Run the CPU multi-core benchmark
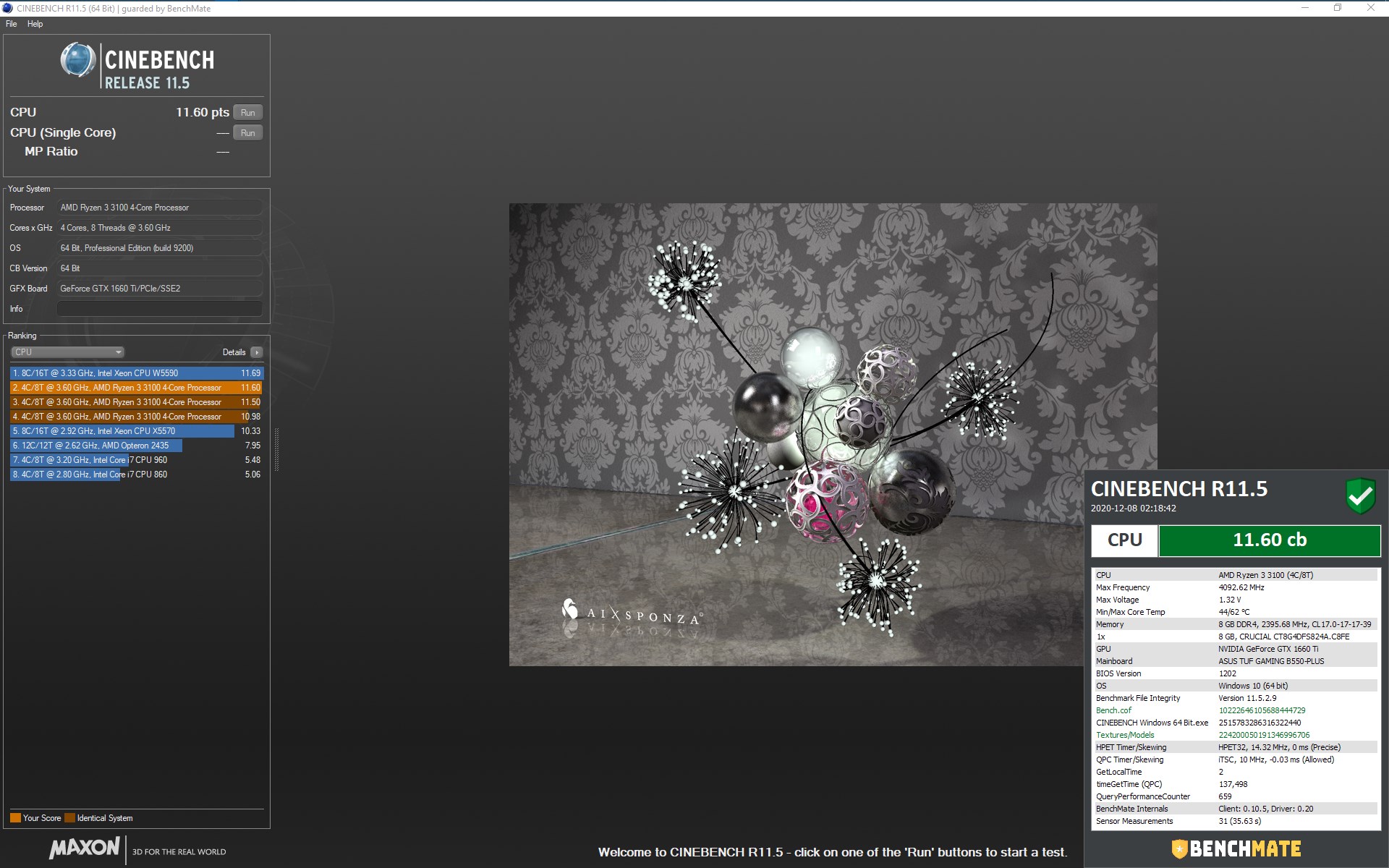 click(x=247, y=113)
